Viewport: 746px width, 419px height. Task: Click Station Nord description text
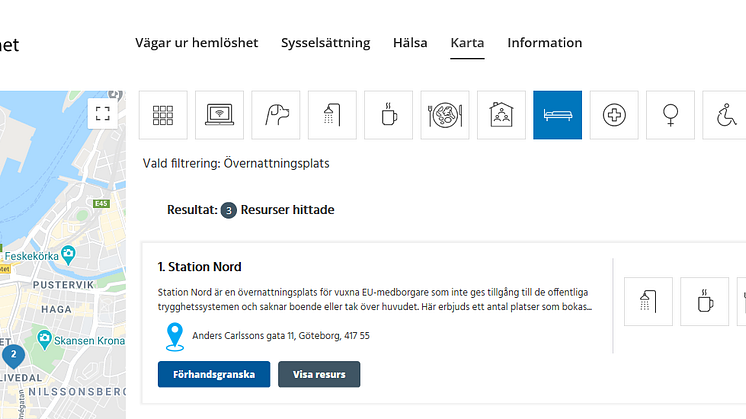click(375, 300)
